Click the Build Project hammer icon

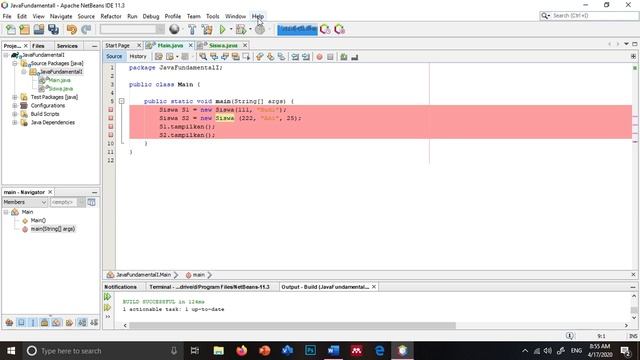click(x=192, y=29)
